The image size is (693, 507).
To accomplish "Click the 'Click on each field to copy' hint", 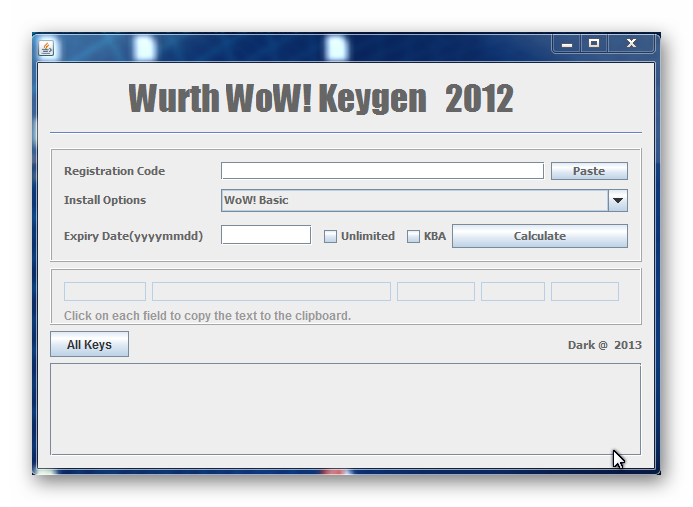I will tap(207, 316).
